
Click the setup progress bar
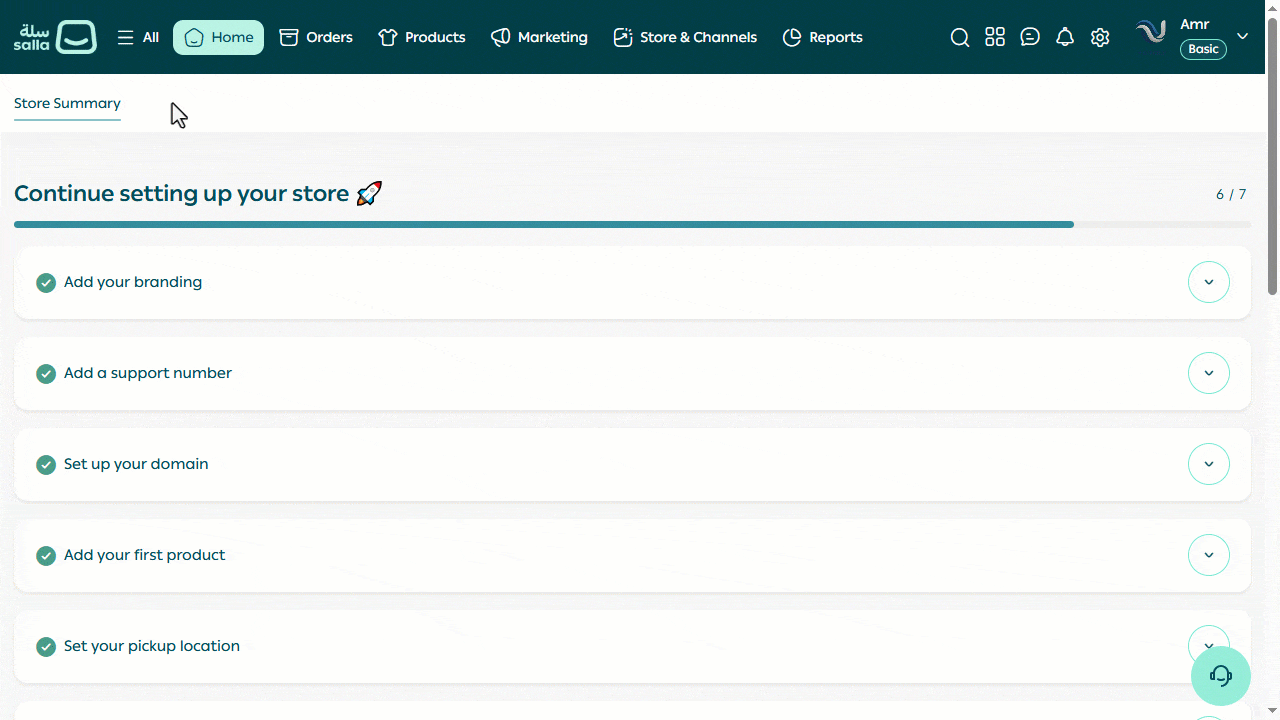click(x=632, y=225)
